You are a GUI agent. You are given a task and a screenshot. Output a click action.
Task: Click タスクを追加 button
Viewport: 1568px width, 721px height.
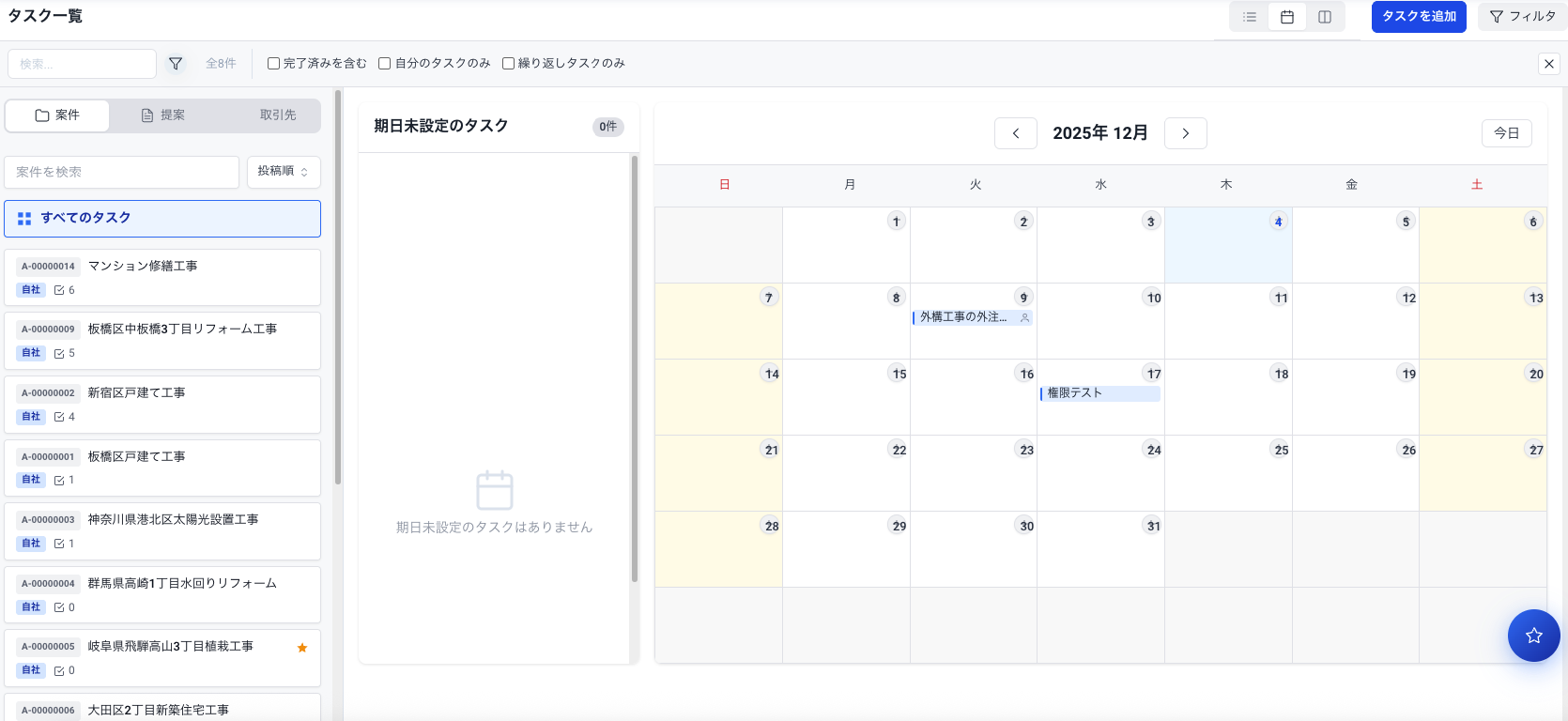(1419, 17)
